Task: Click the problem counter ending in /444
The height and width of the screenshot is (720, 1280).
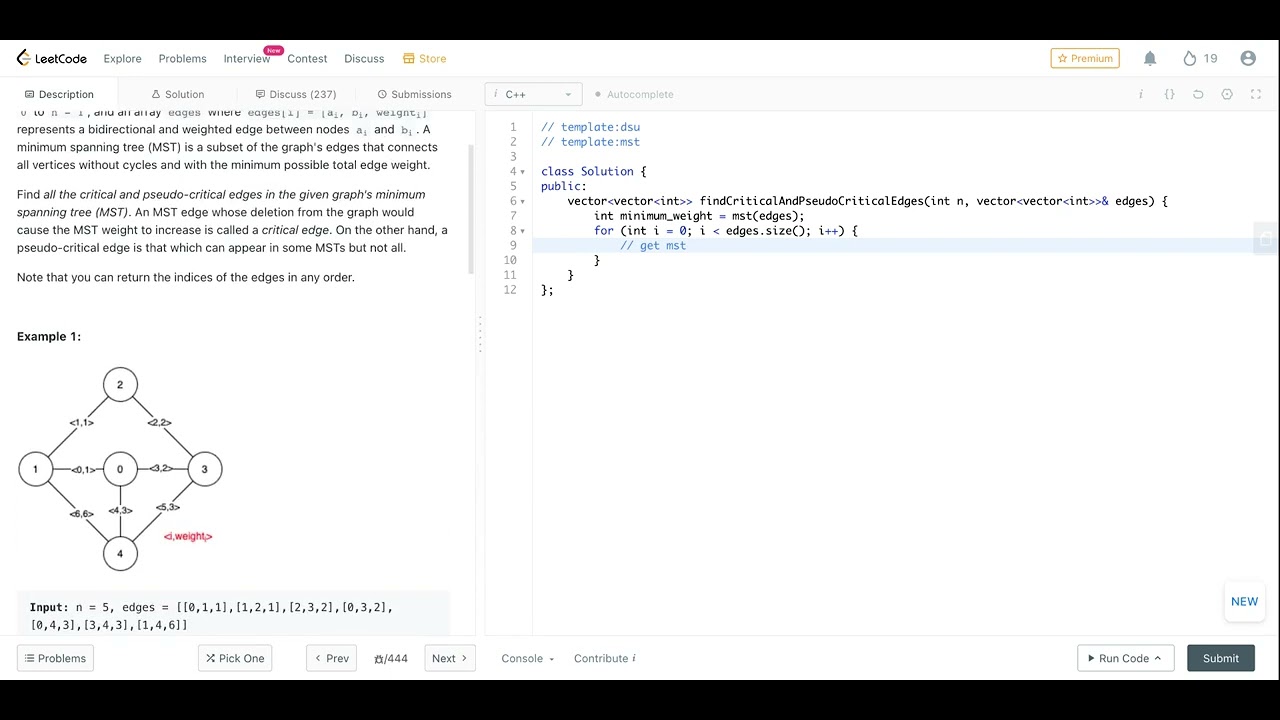Action: coord(391,658)
